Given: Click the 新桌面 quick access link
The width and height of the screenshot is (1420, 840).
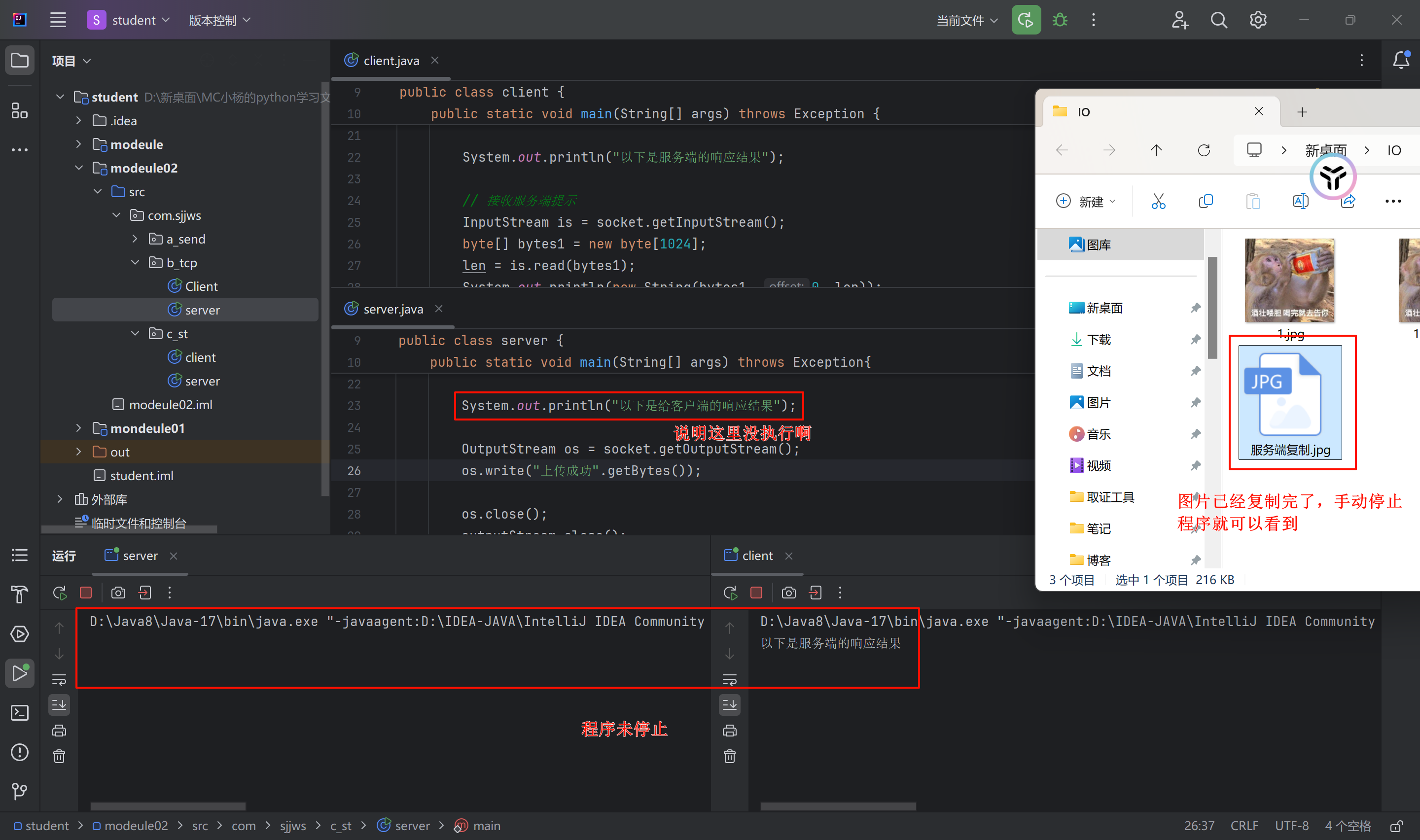Looking at the screenshot, I should pos(1104,308).
